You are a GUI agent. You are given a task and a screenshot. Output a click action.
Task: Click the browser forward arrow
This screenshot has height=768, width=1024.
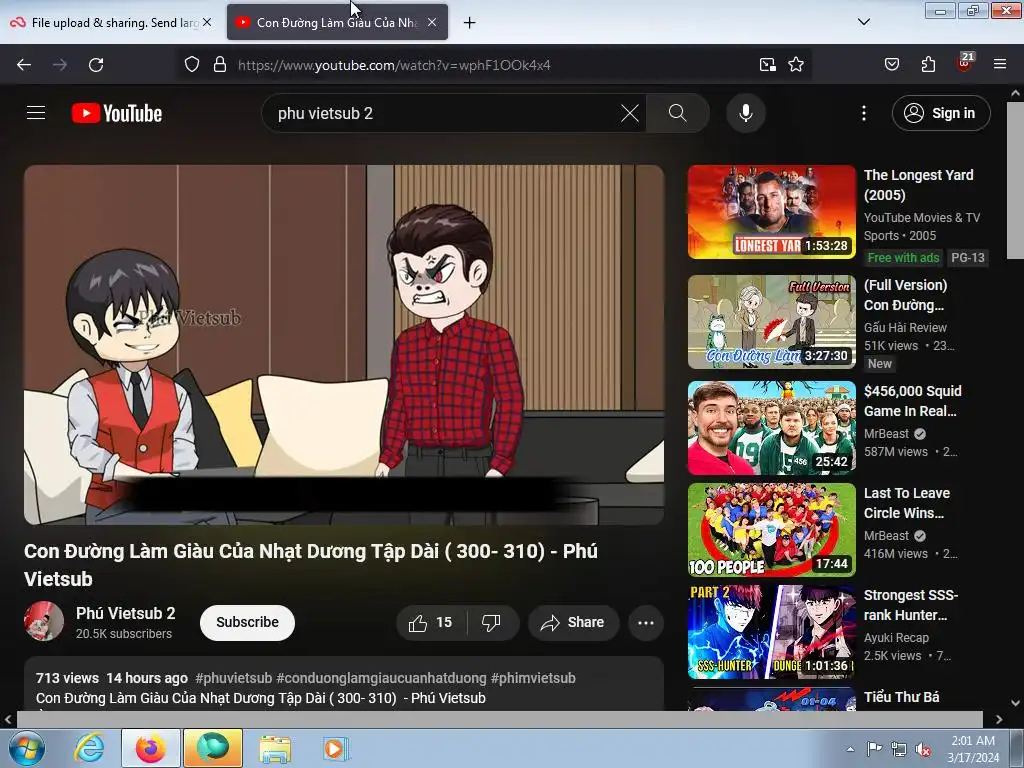point(60,65)
